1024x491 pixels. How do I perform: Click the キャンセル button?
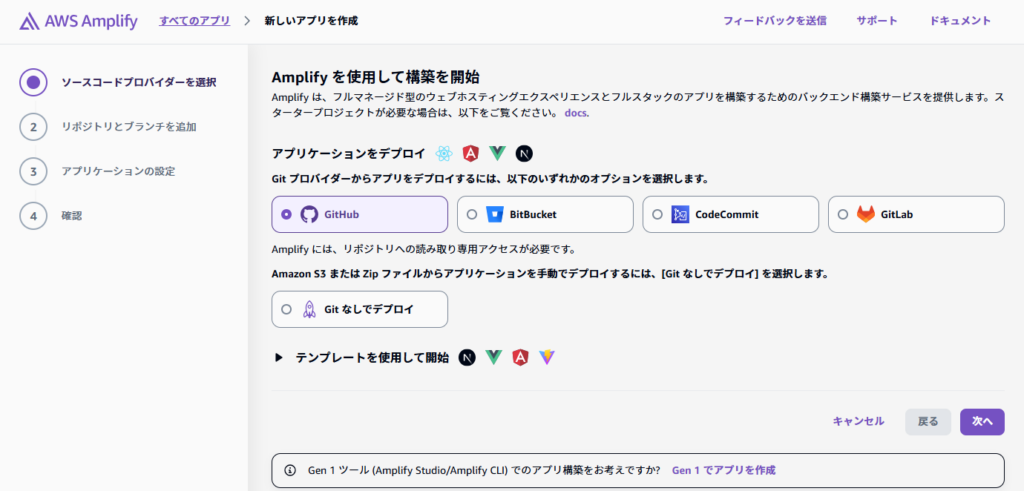(858, 421)
